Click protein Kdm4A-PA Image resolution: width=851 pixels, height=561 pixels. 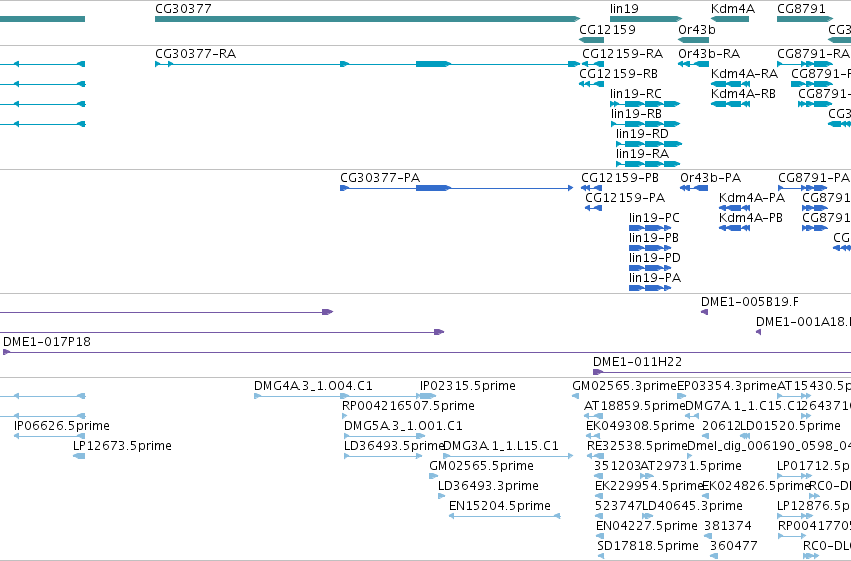(752, 197)
